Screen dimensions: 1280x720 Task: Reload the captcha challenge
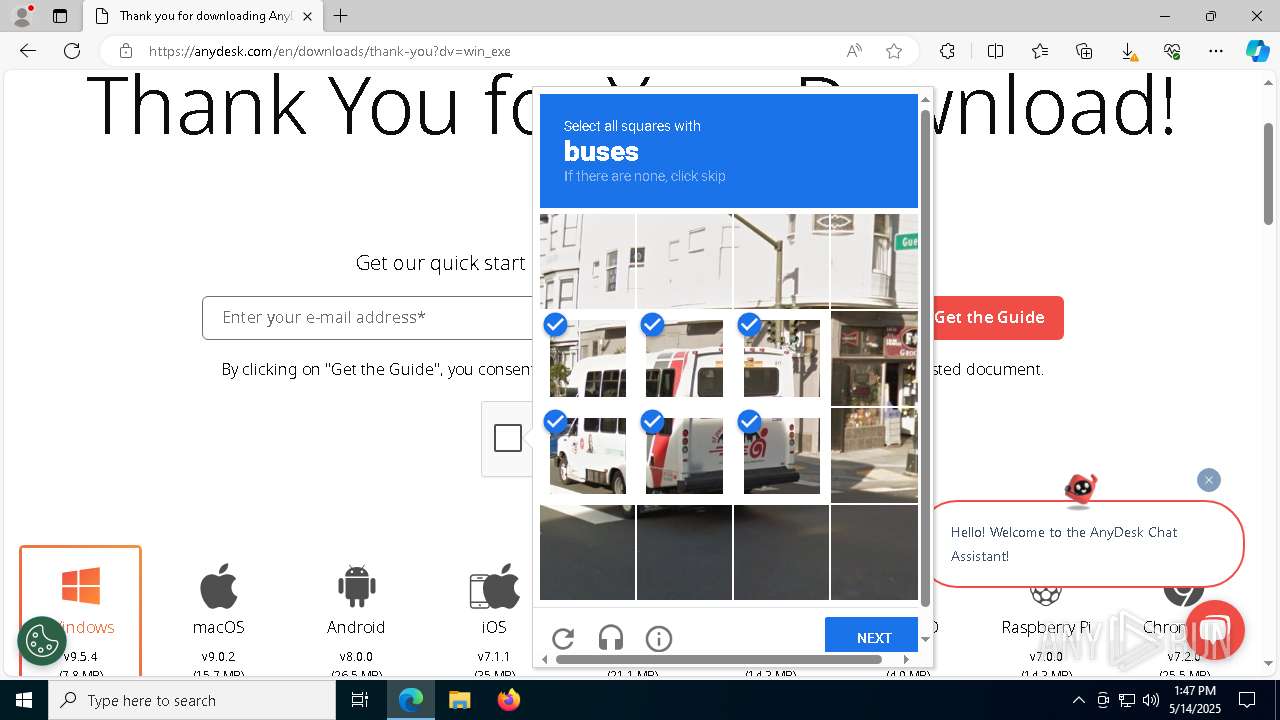563,638
